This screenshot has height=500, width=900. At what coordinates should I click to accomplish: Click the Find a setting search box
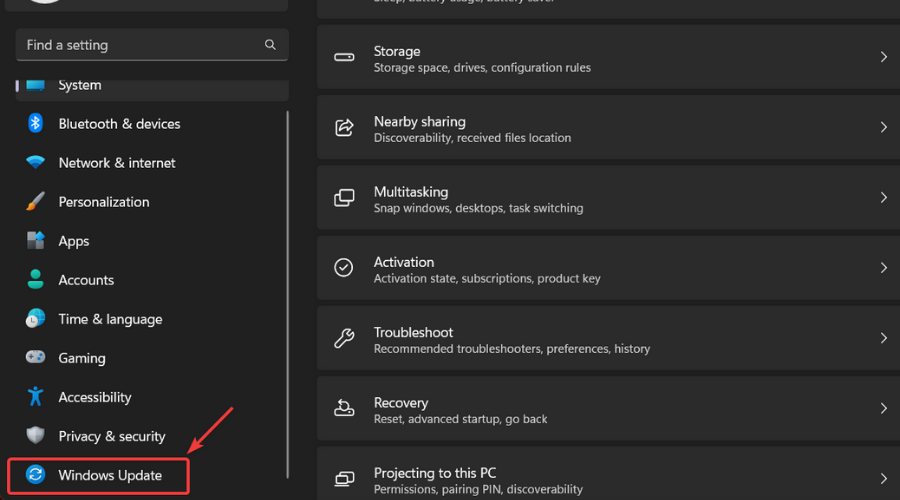(152, 45)
